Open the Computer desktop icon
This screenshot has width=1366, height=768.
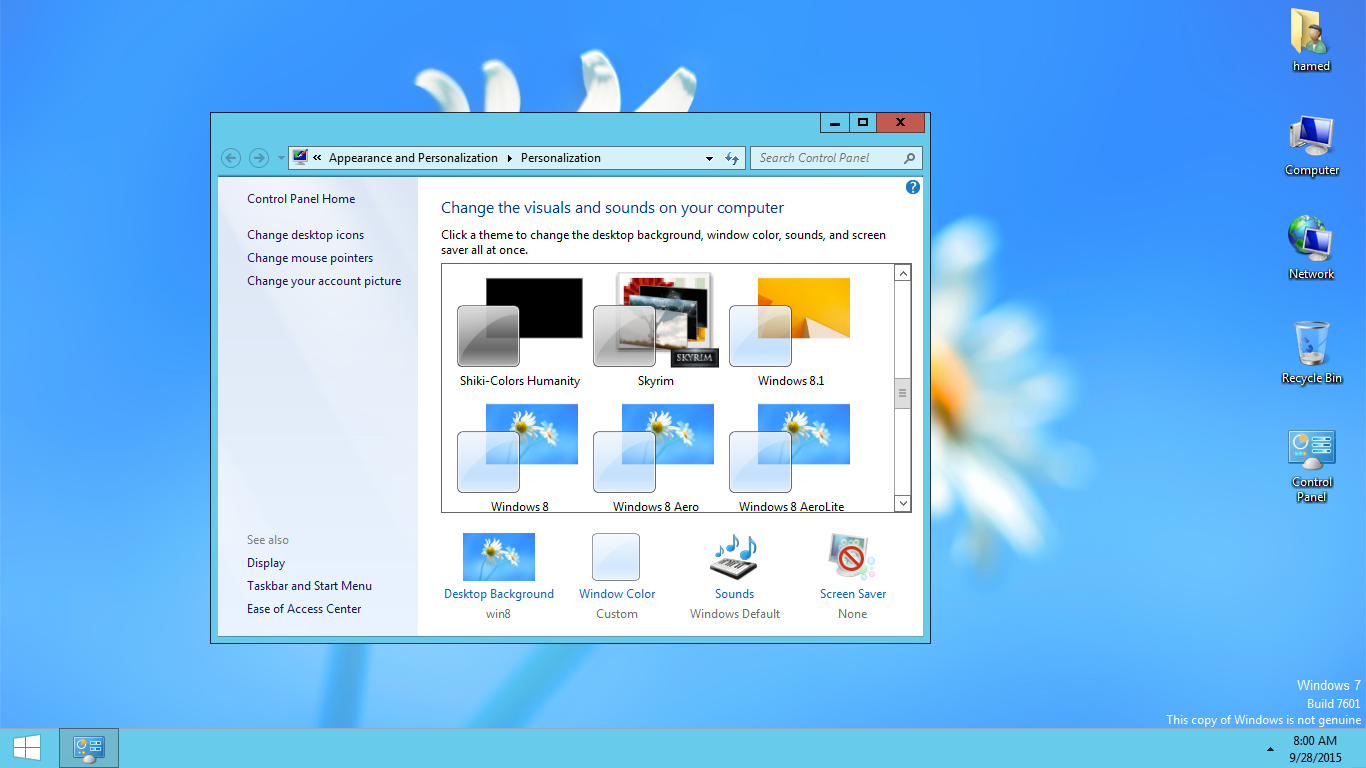point(1311,146)
